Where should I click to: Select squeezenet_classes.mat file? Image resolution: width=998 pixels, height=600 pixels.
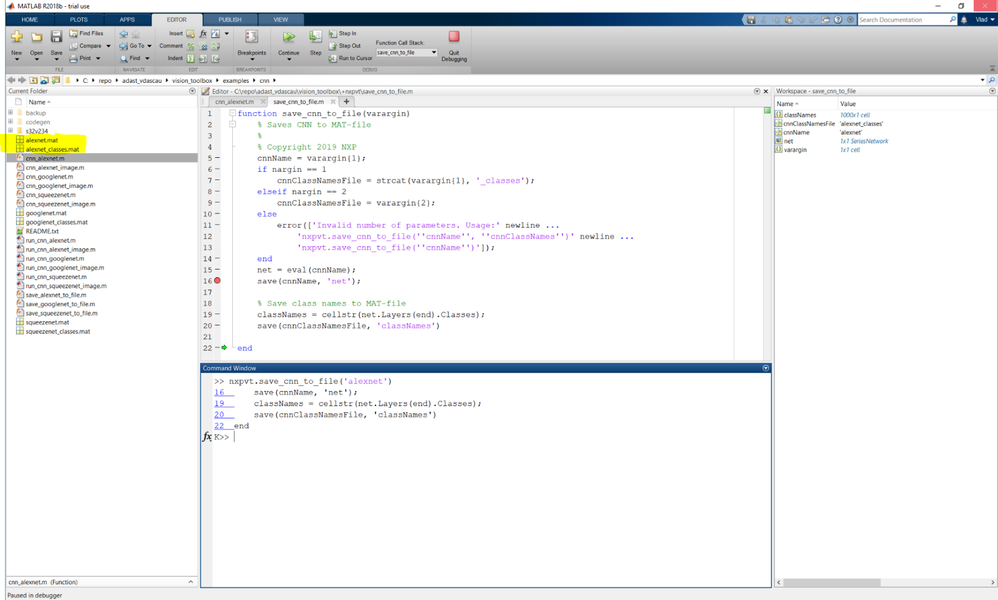(x=58, y=331)
